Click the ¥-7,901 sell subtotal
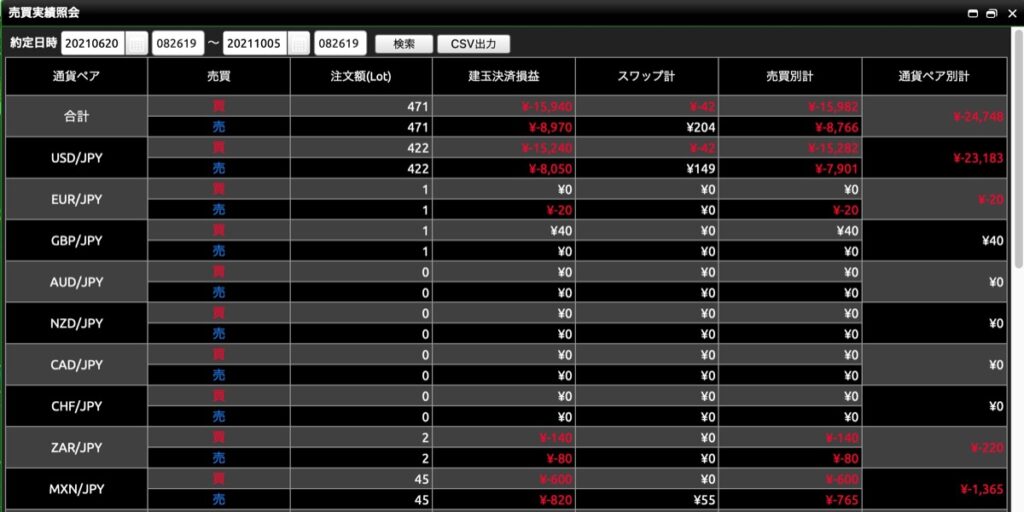1024x512 pixels. click(x=837, y=169)
